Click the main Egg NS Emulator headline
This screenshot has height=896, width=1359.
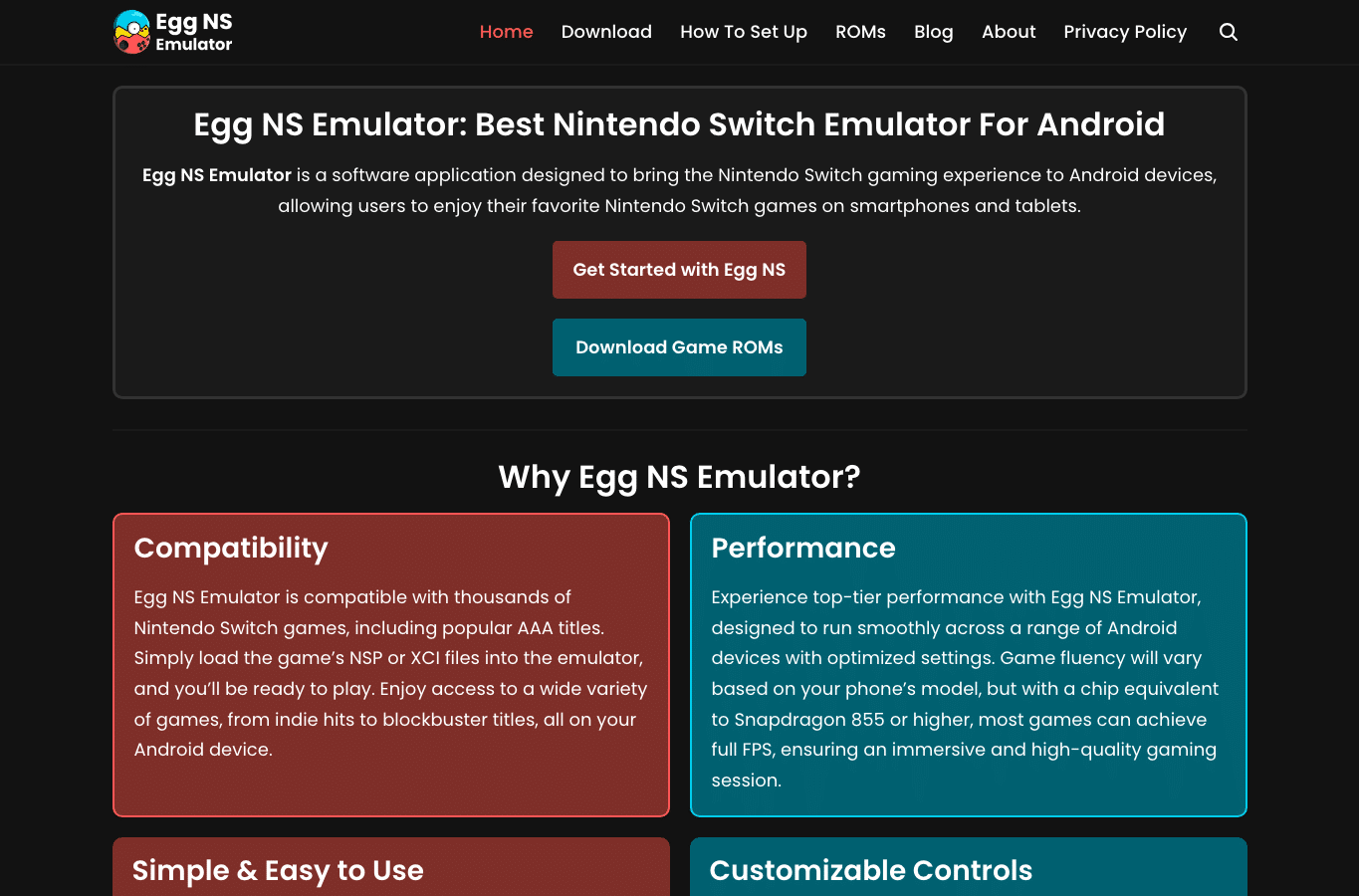point(679,124)
